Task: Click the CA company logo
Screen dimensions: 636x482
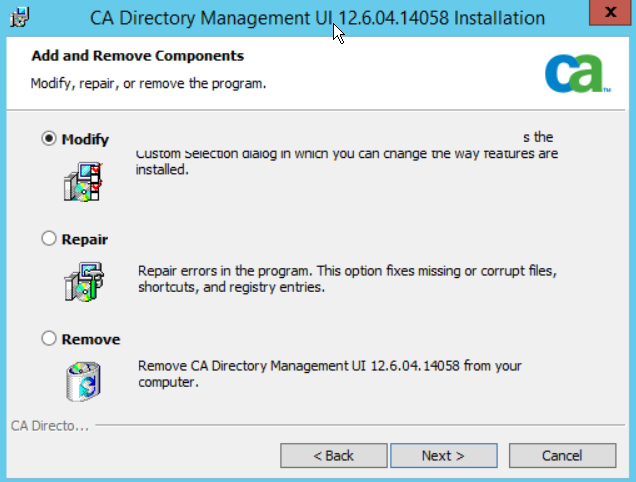Action: tap(577, 73)
